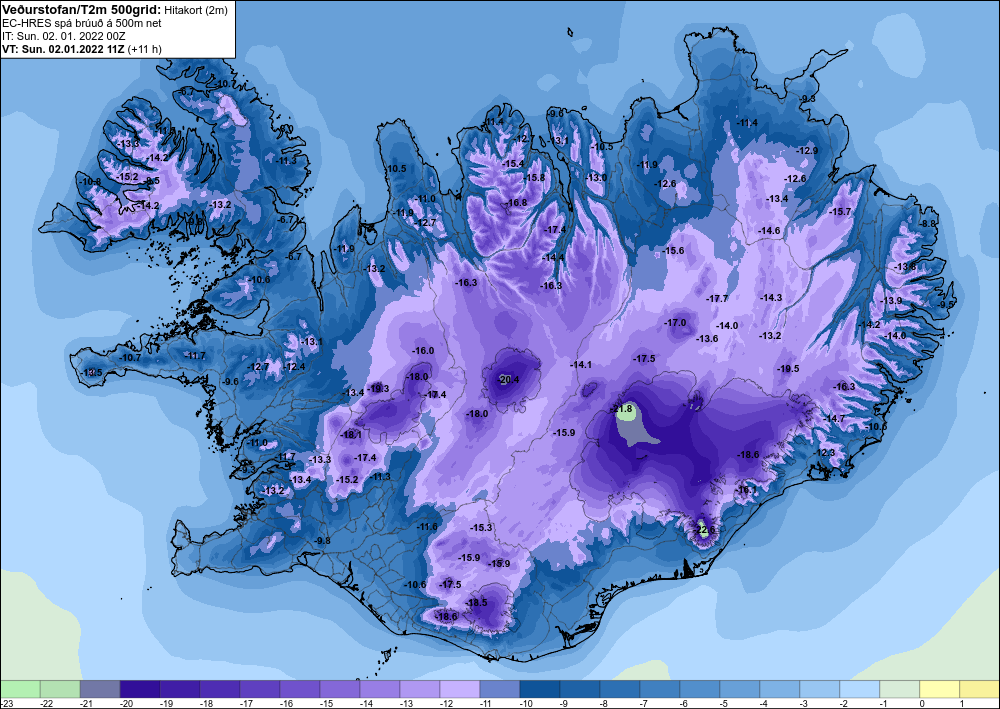Click the '-23' legend number
The image size is (1000, 709).
click(x=6, y=703)
